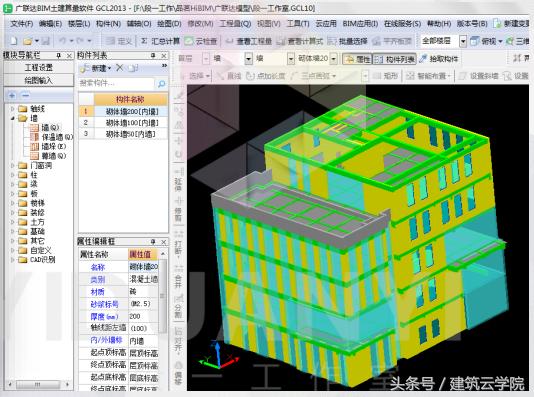Click 合并 merge tool in vertical toolbar
This screenshot has height=397, width=534.
pyautogui.click(x=178, y=277)
